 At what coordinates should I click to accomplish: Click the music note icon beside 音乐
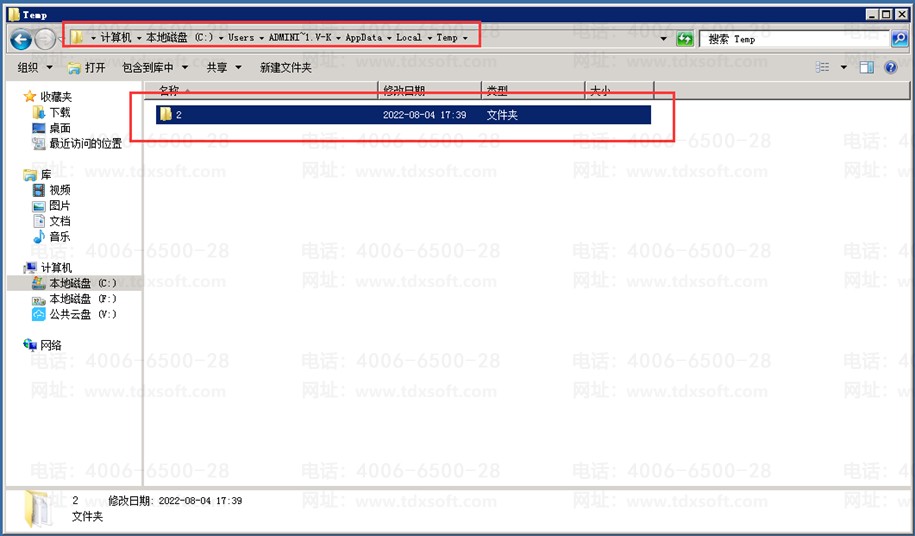click(x=39, y=236)
